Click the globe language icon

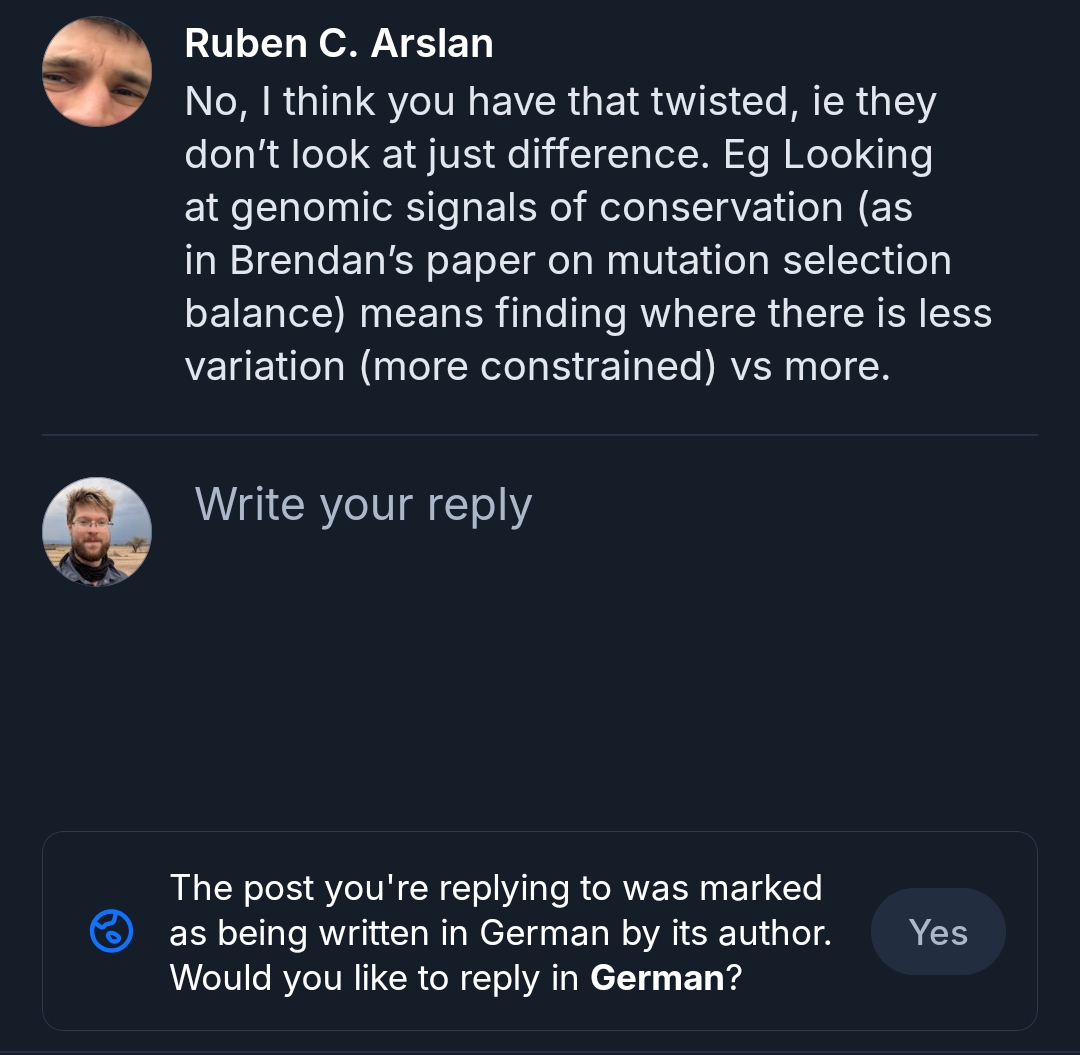[x=111, y=932]
